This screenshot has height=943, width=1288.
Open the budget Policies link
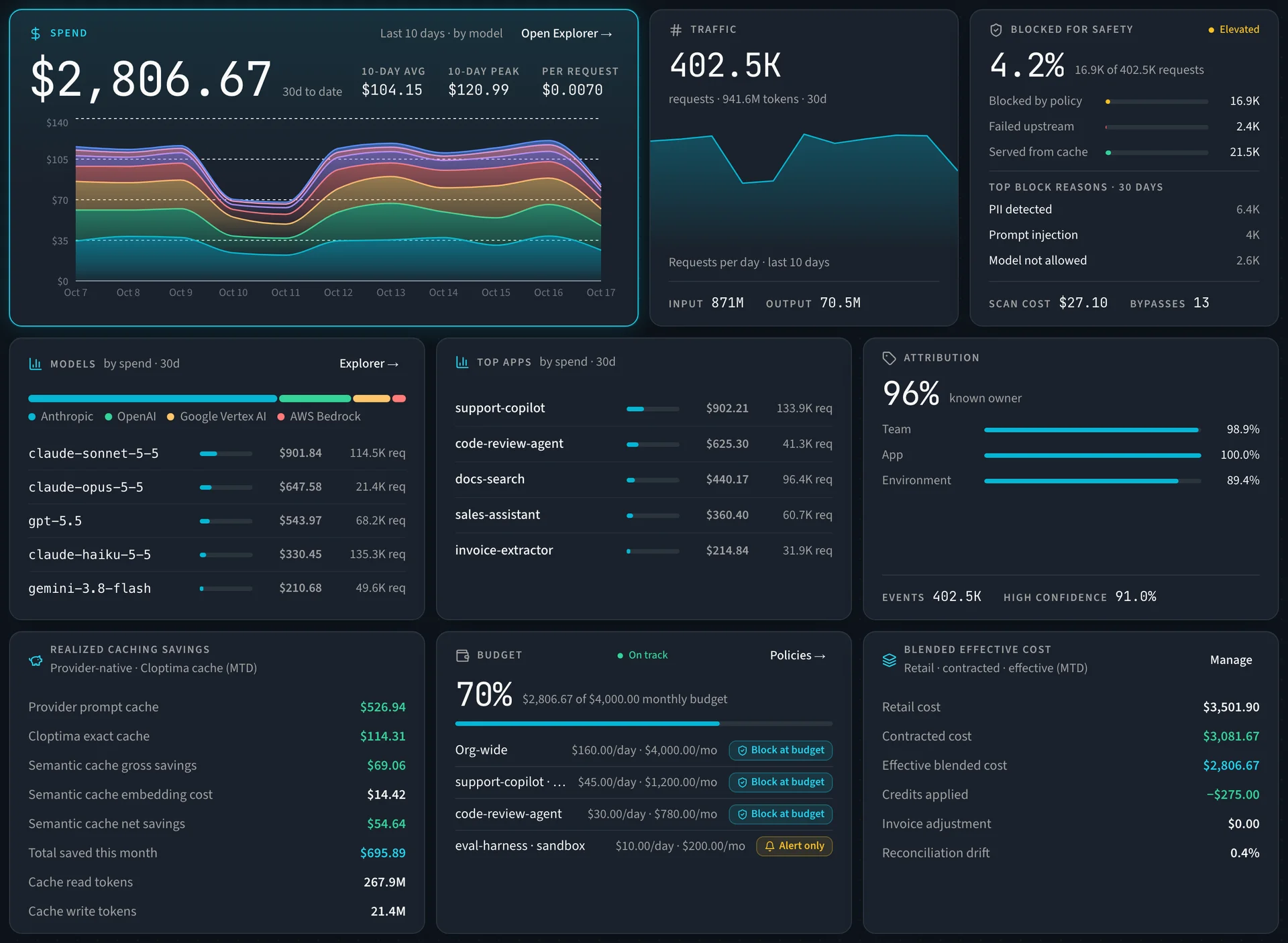point(798,655)
